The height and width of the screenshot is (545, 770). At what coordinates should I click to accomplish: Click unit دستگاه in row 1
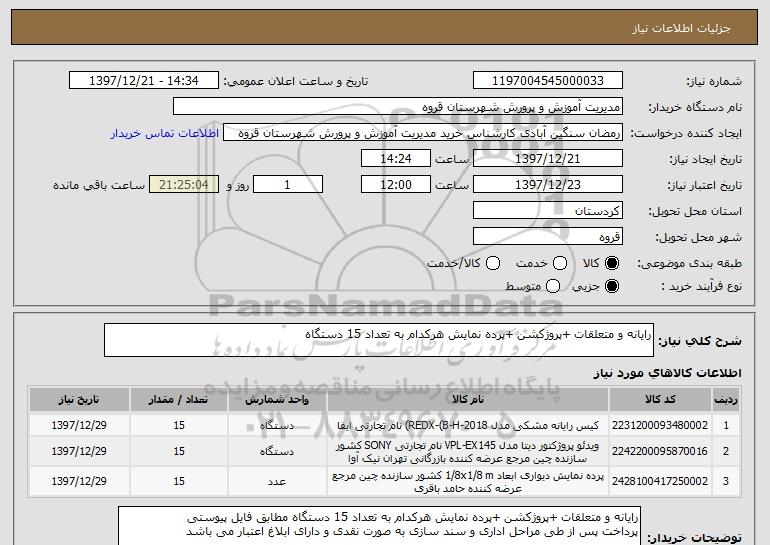pos(277,425)
